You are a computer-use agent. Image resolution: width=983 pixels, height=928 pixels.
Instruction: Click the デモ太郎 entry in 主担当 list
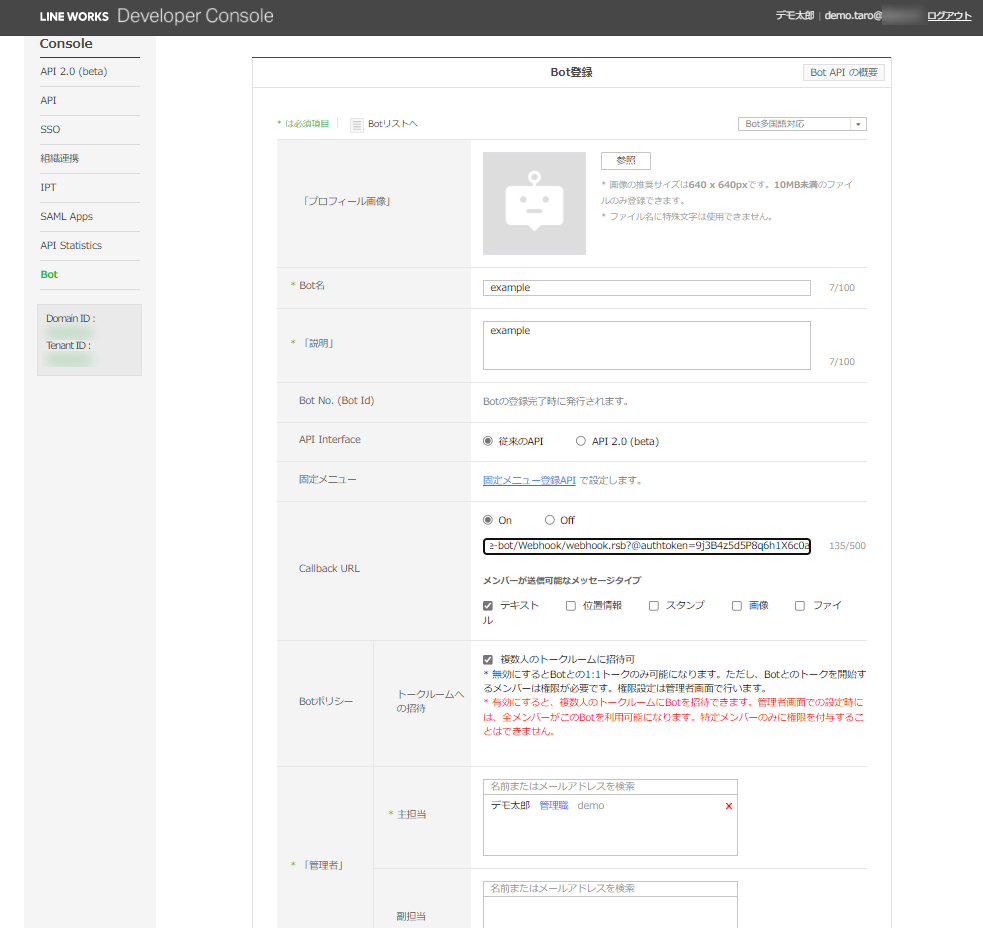coord(510,806)
